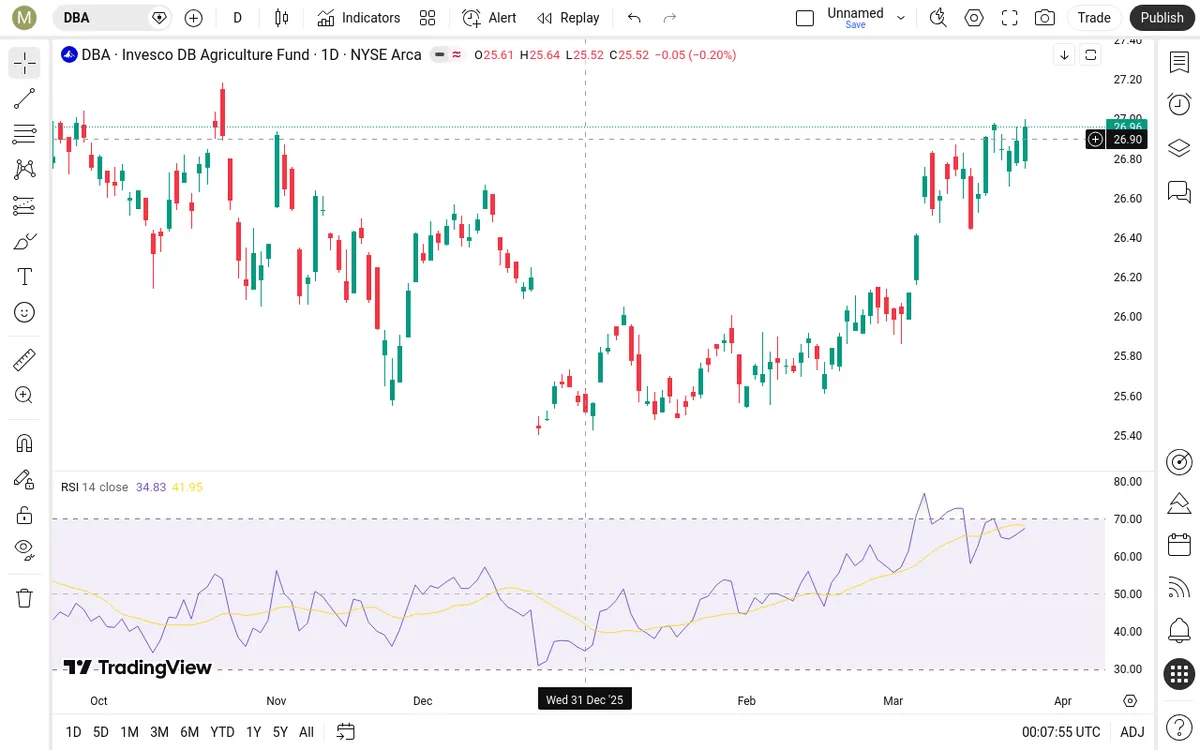
Task: Expand the Unnamed layout dropdown arrow
Action: coord(901,18)
